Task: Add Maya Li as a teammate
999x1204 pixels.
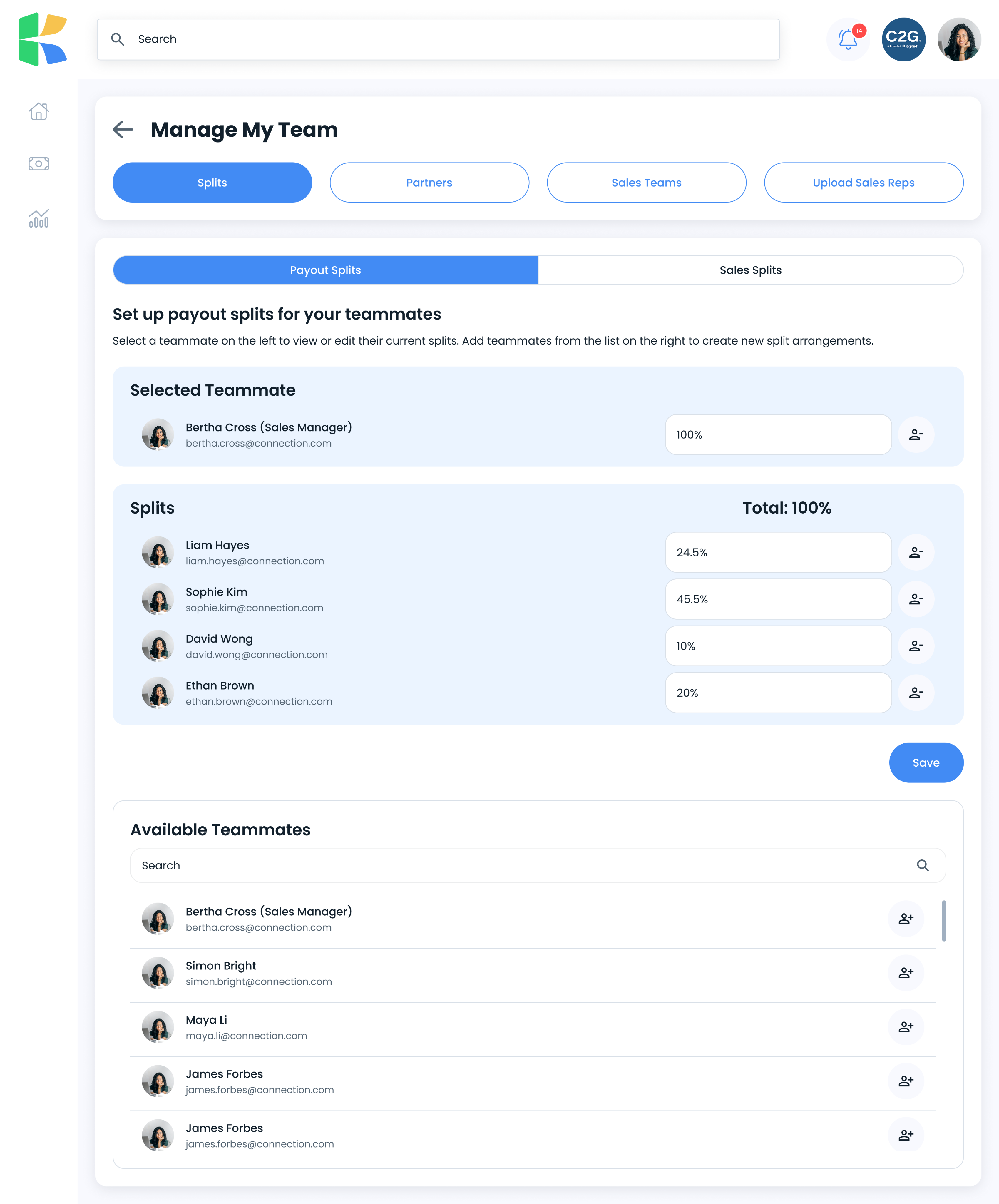Action: coord(906,1027)
